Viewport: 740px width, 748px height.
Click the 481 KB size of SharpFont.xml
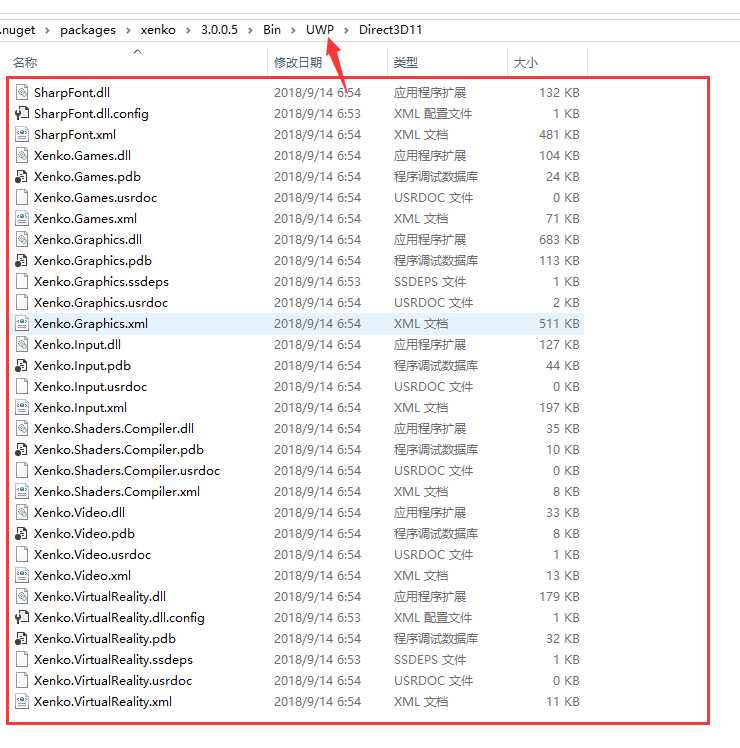coord(559,135)
